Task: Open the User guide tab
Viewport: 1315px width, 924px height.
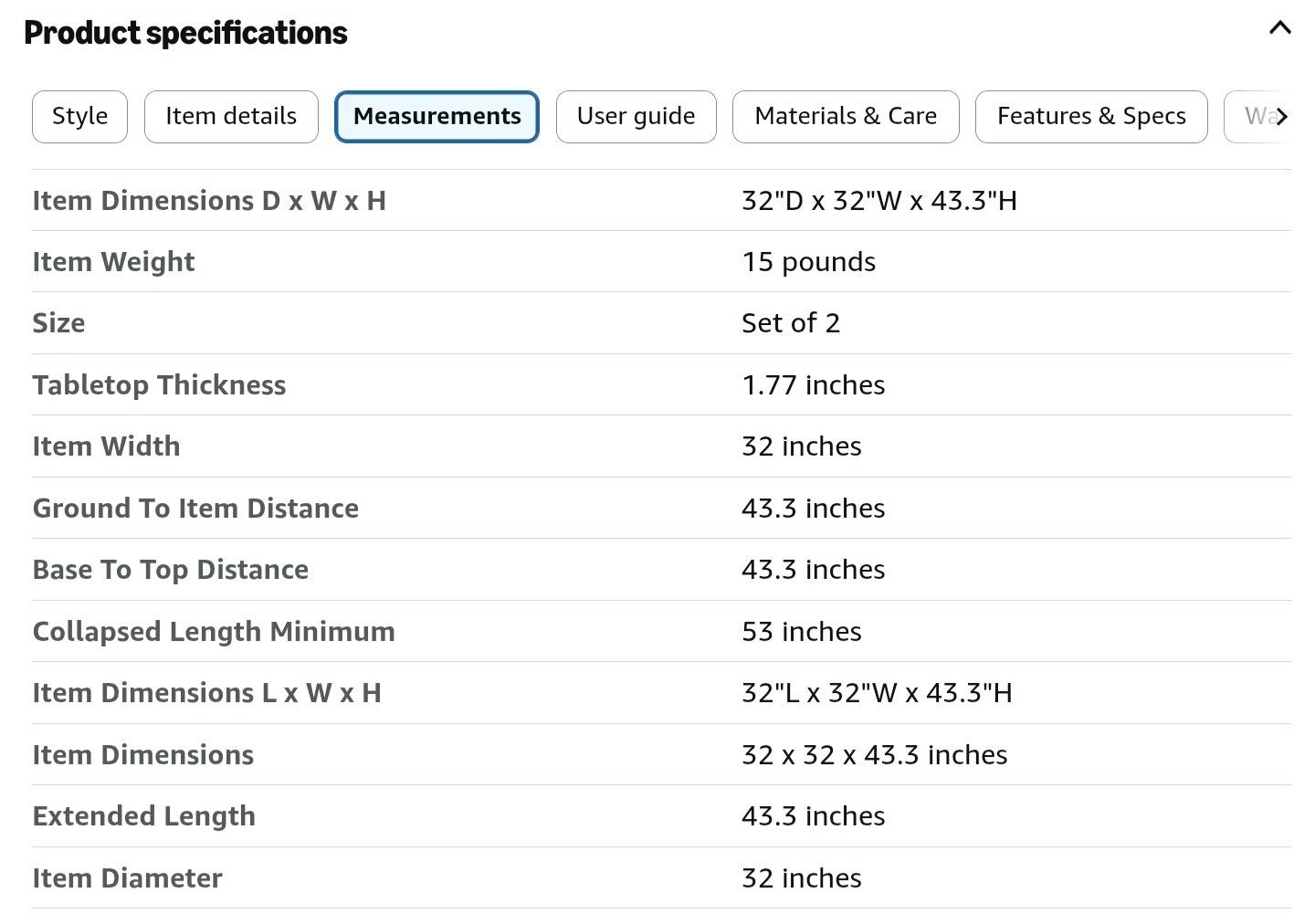Action: click(x=636, y=117)
